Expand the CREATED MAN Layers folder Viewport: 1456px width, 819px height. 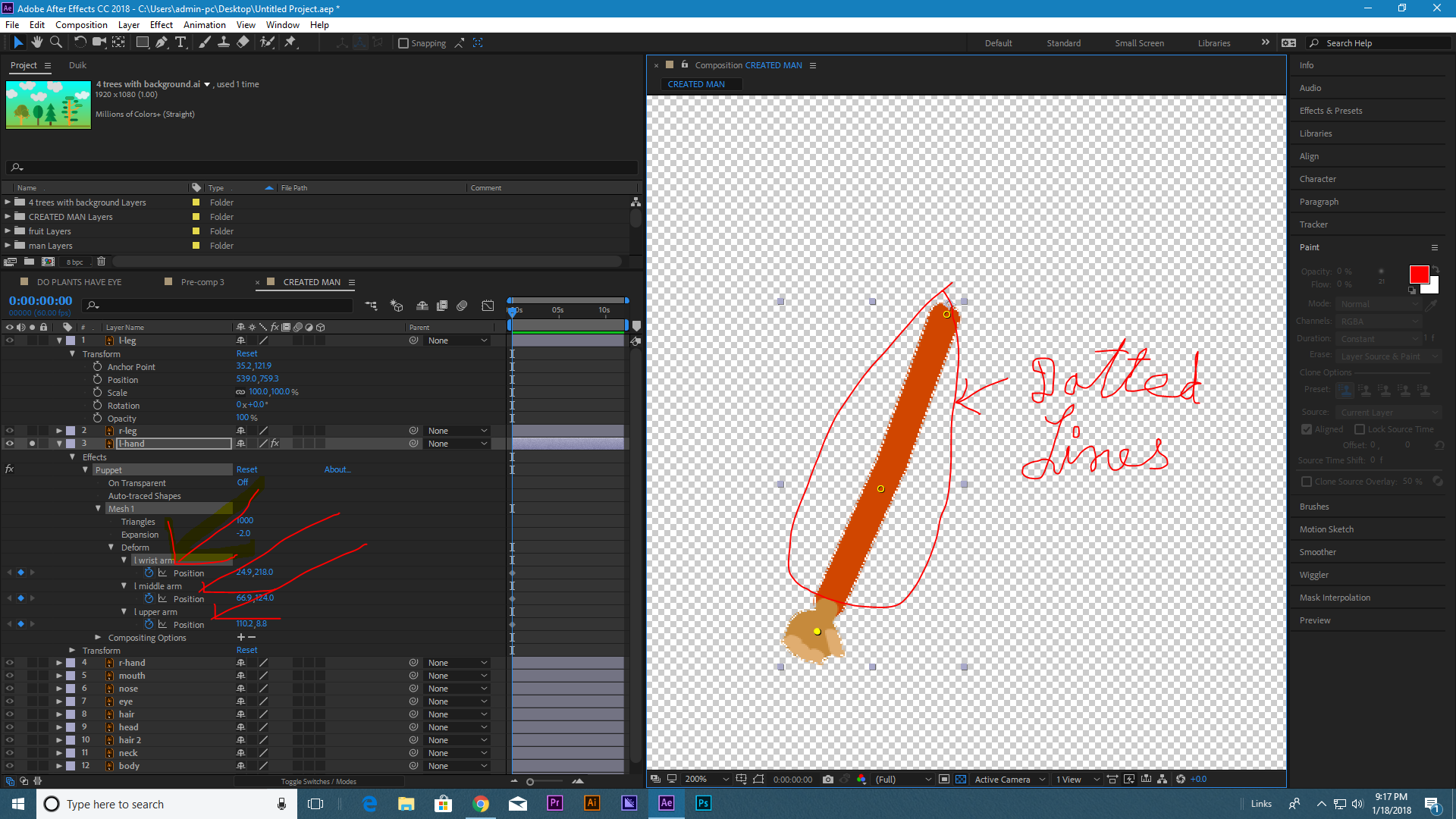click(x=8, y=217)
